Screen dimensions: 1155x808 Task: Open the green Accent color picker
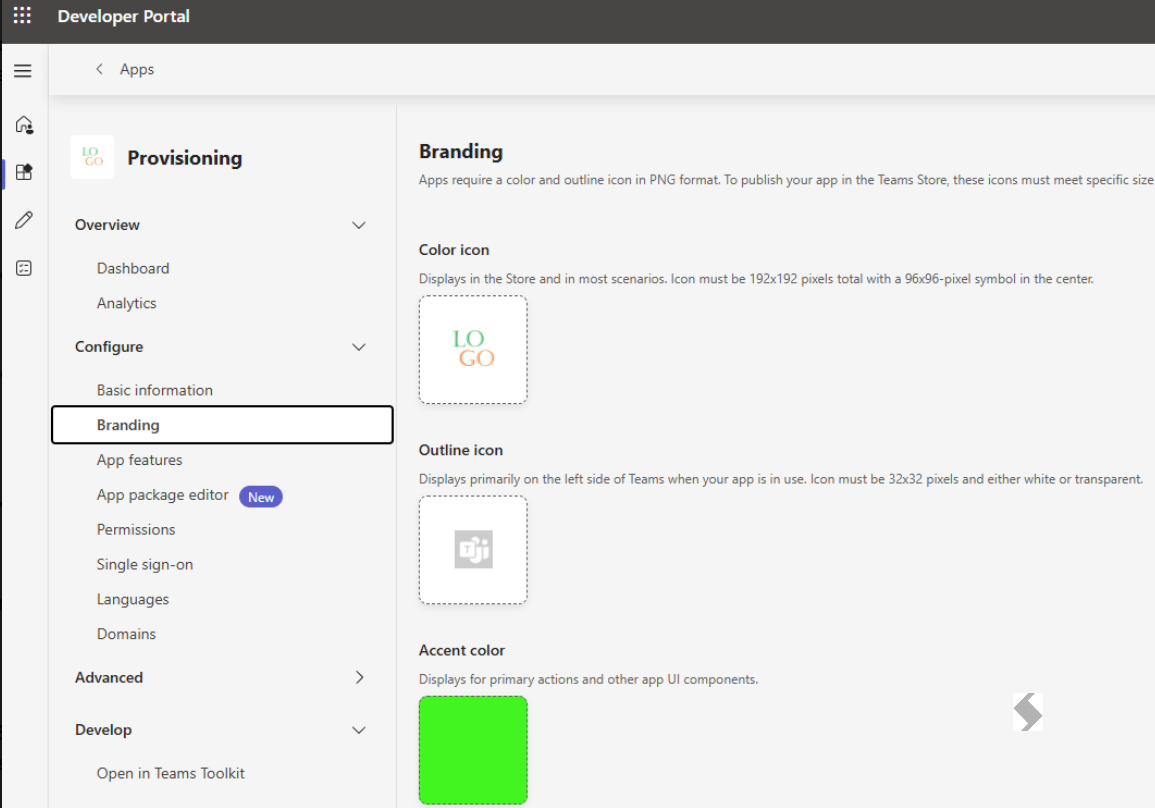coord(473,750)
